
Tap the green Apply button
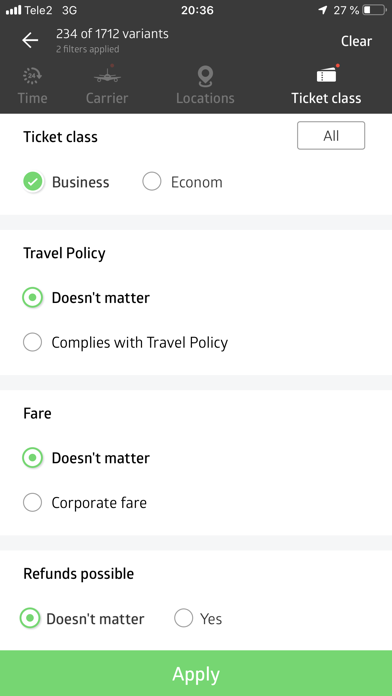pos(196,673)
